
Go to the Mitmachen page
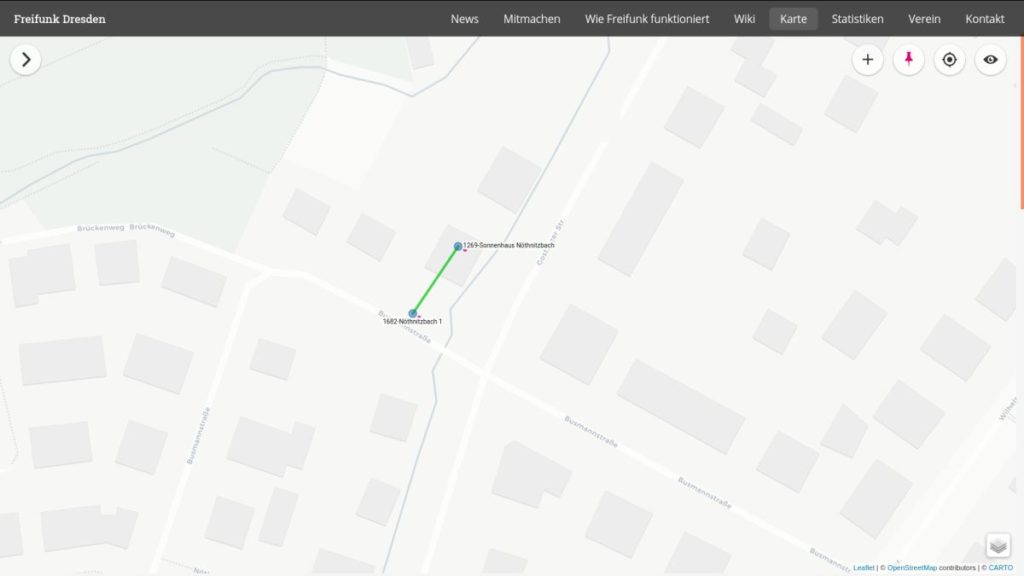pos(531,19)
